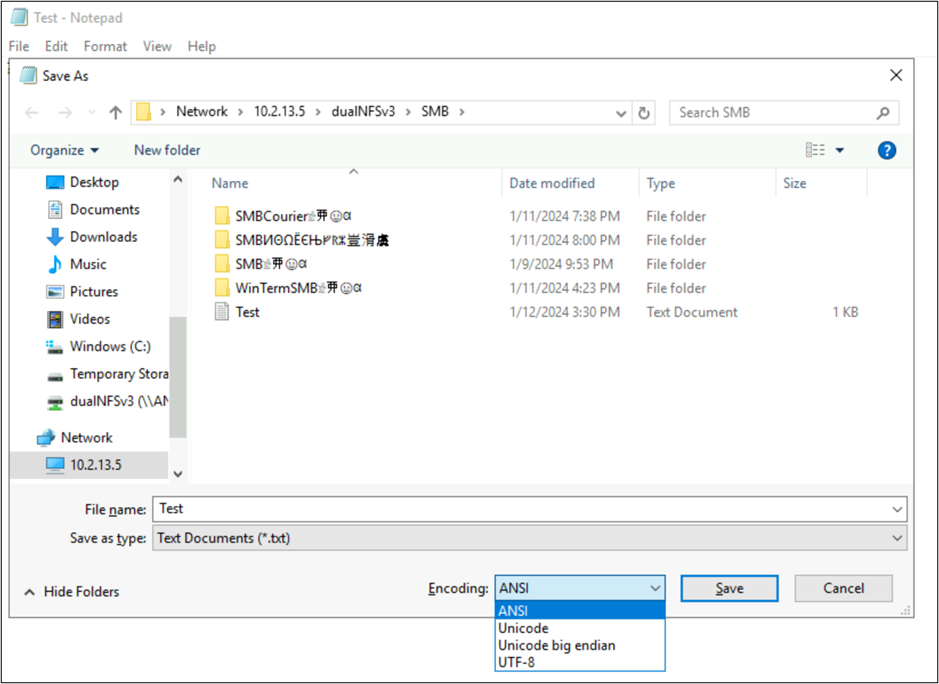This screenshot has width=939, height=684.
Task: Expand the path chevron after Network
Action: (240, 112)
